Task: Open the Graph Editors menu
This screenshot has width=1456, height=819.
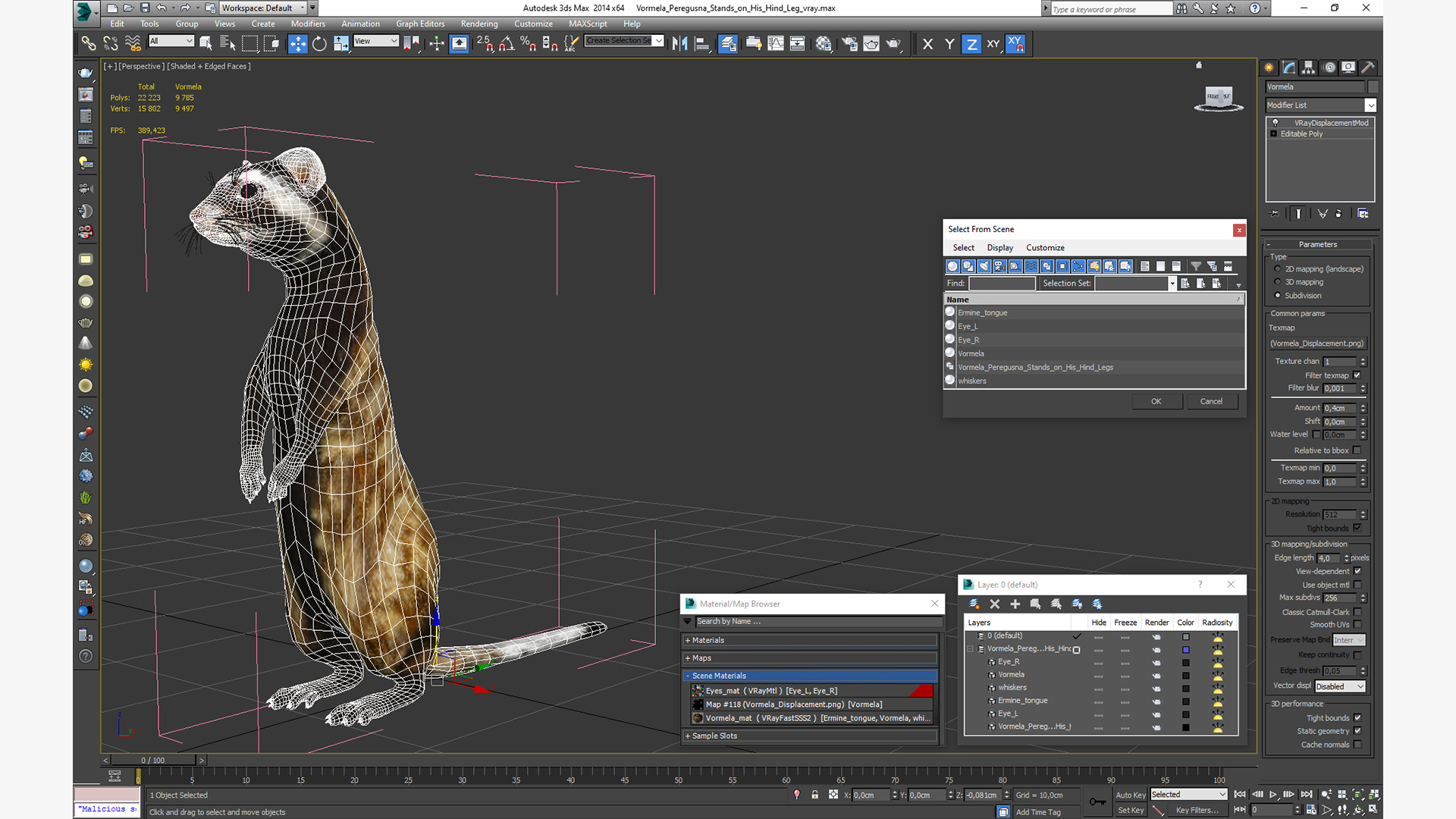Action: coord(420,24)
